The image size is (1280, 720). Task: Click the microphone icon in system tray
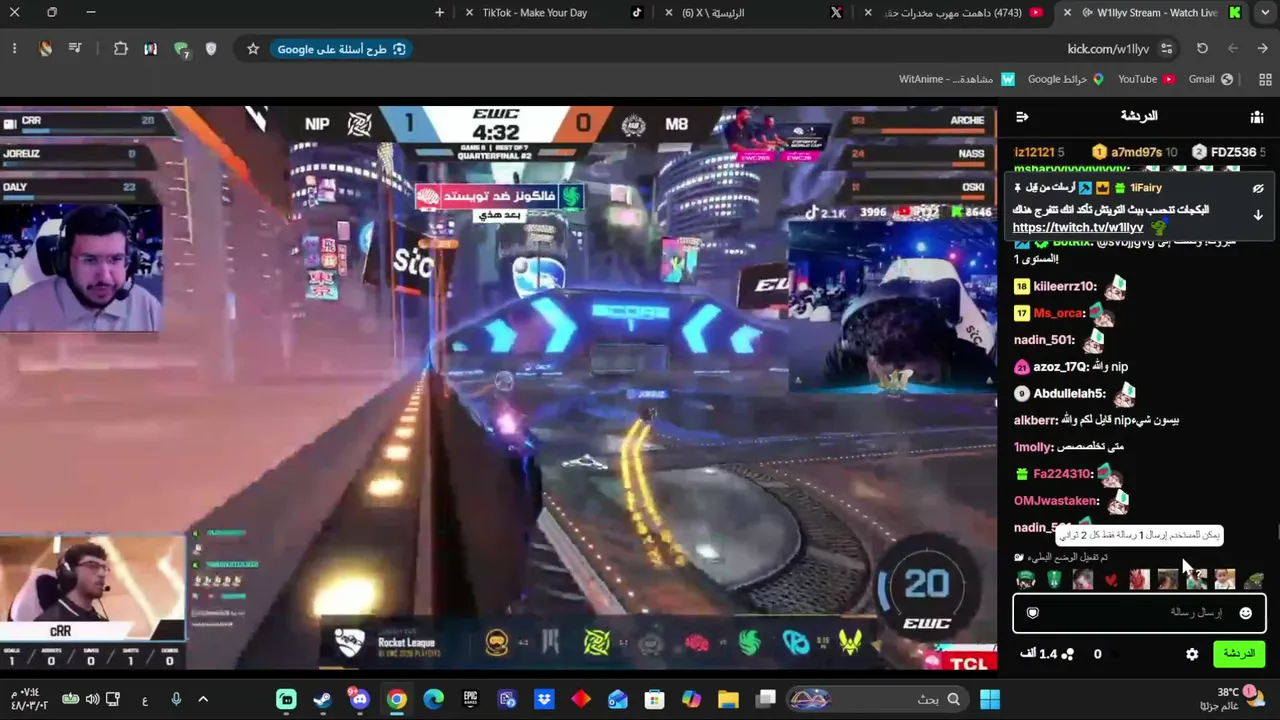click(176, 699)
